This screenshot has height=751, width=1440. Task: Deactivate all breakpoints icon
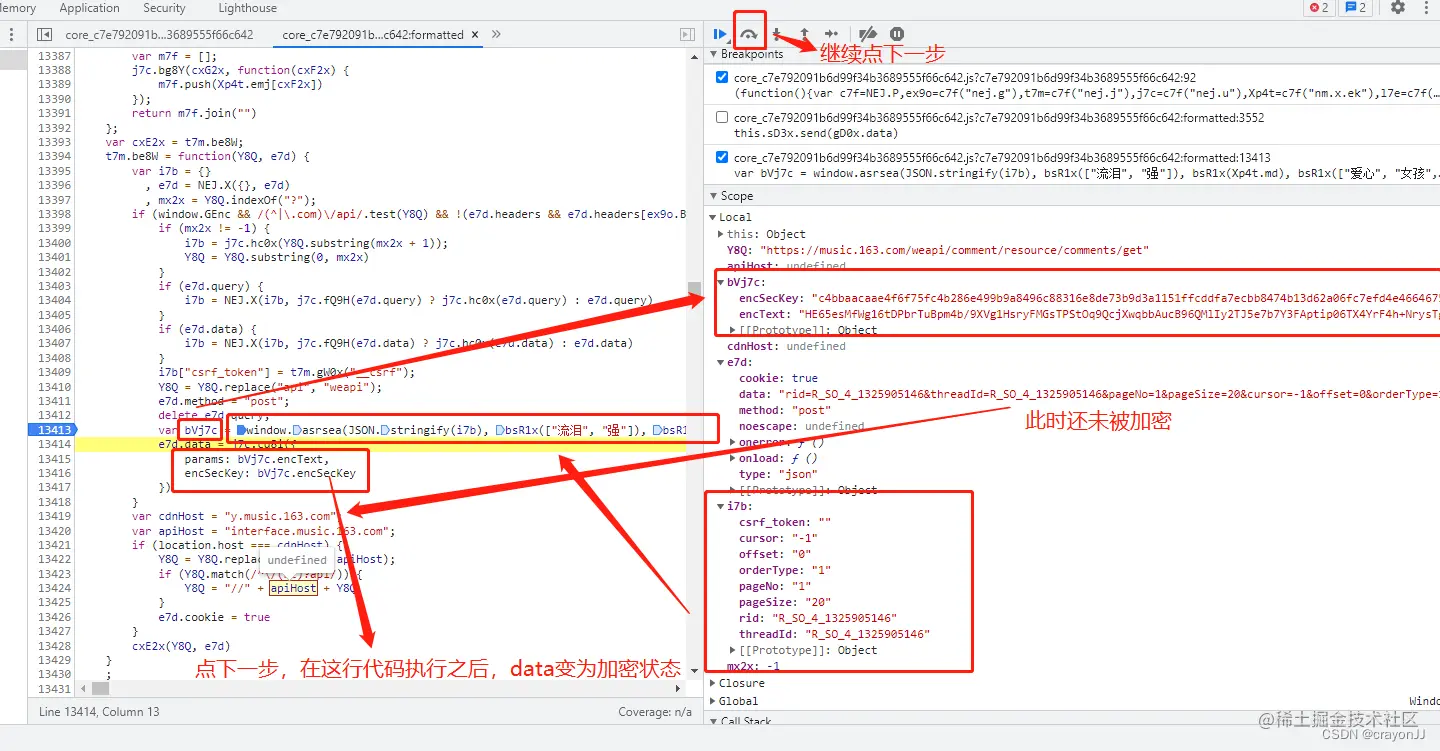(x=868, y=34)
